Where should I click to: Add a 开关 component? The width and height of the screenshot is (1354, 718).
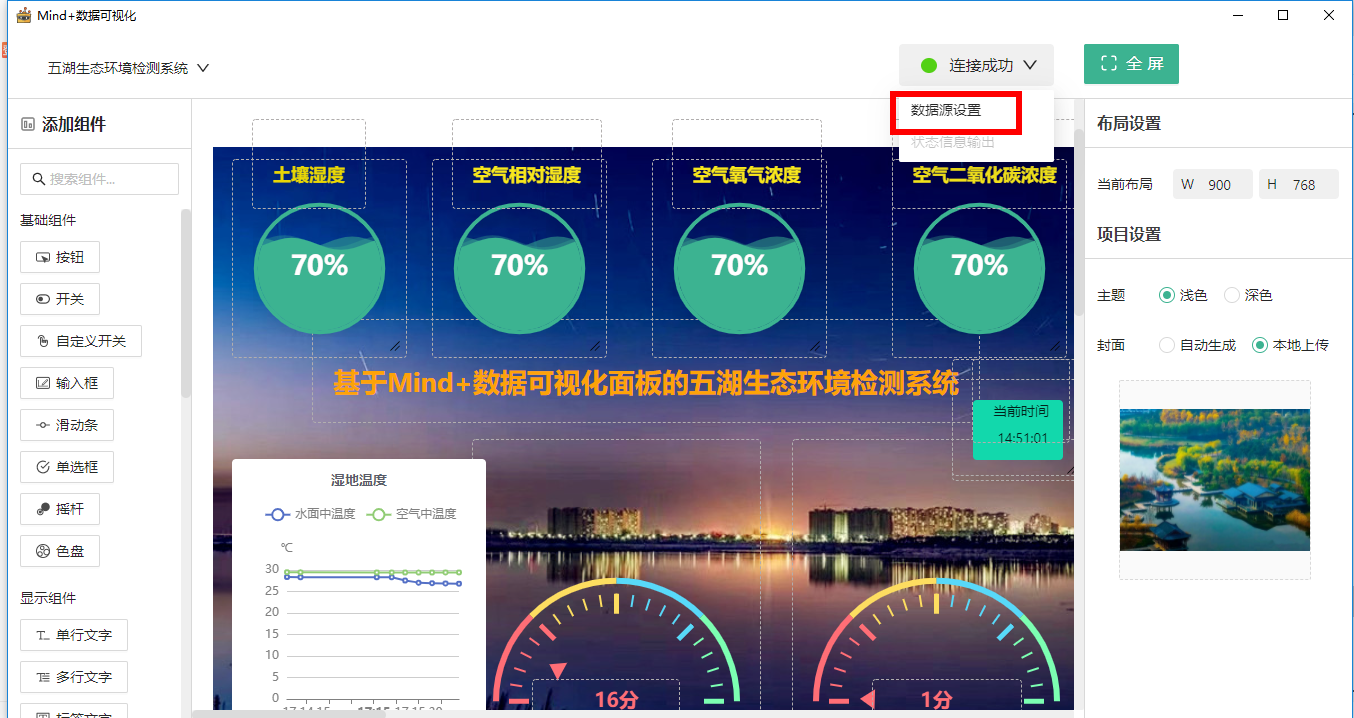point(60,299)
